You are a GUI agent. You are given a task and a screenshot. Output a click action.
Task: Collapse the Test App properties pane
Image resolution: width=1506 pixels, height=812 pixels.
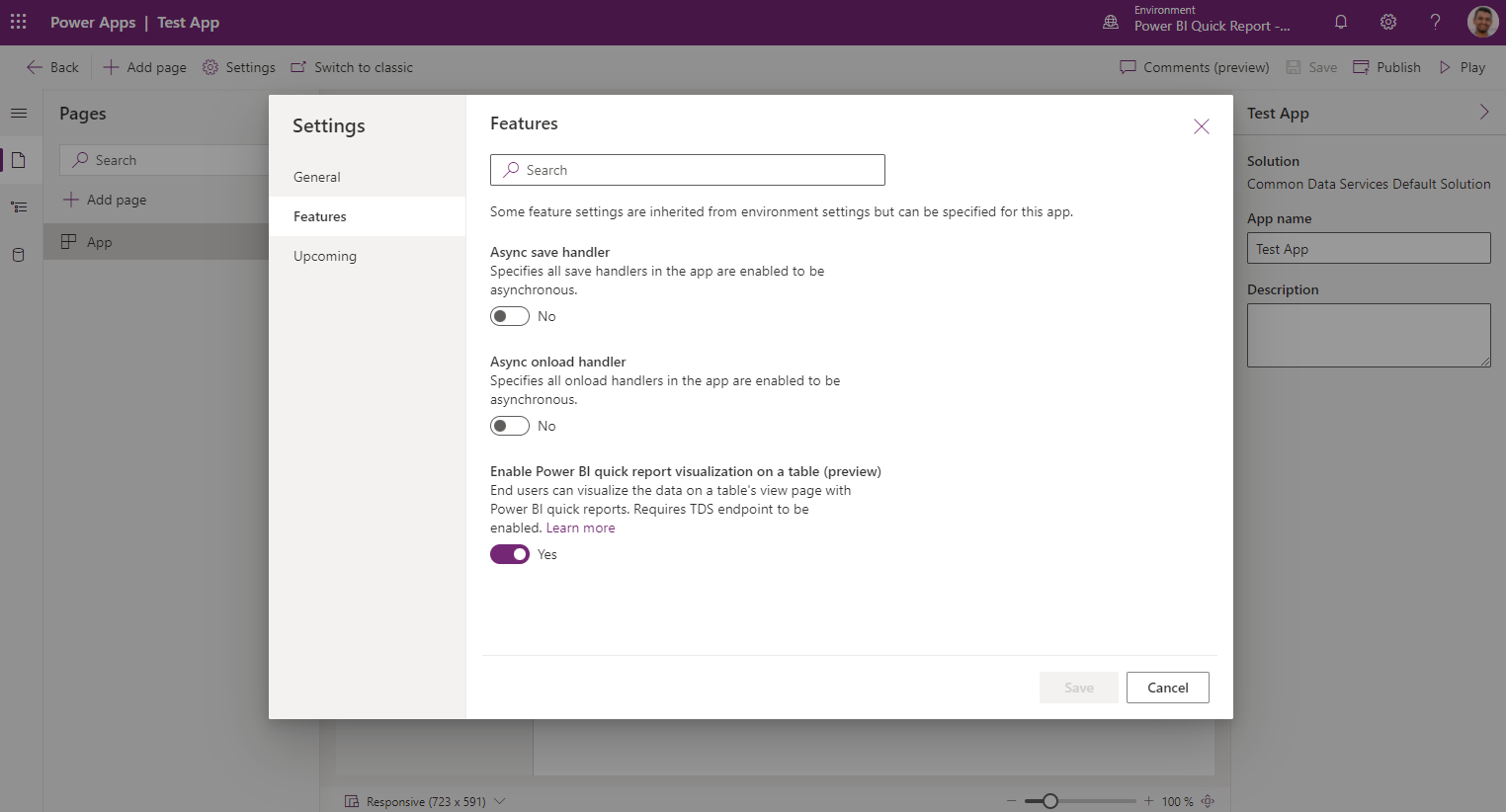click(1483, 113)
